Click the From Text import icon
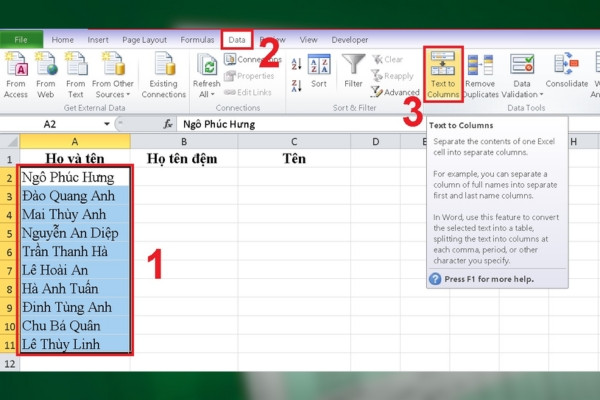Screen dimensions: 600x400 [x=75, y=64]
